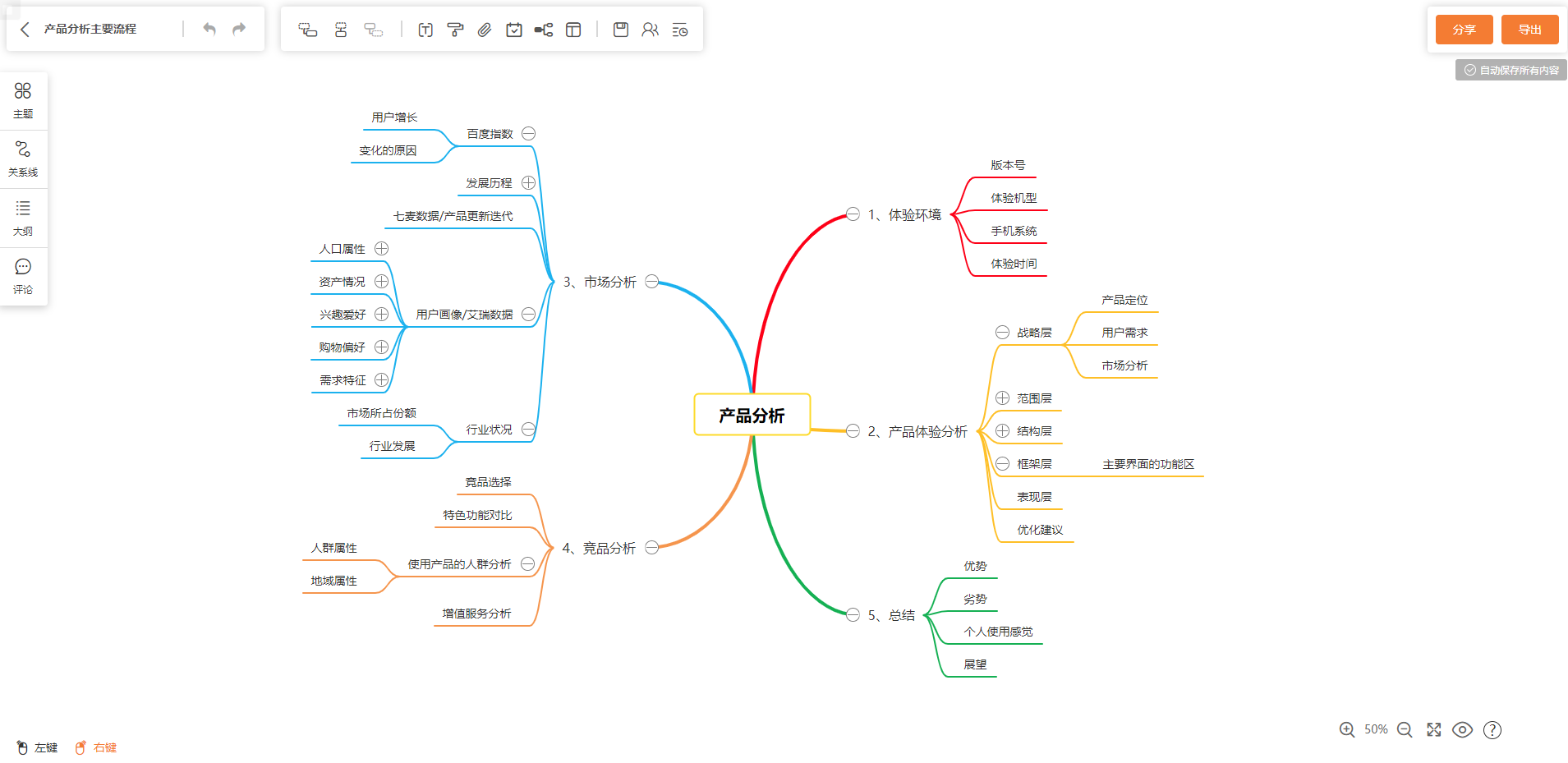Switch to 大纲 outline view

click(x=23, y=218)
